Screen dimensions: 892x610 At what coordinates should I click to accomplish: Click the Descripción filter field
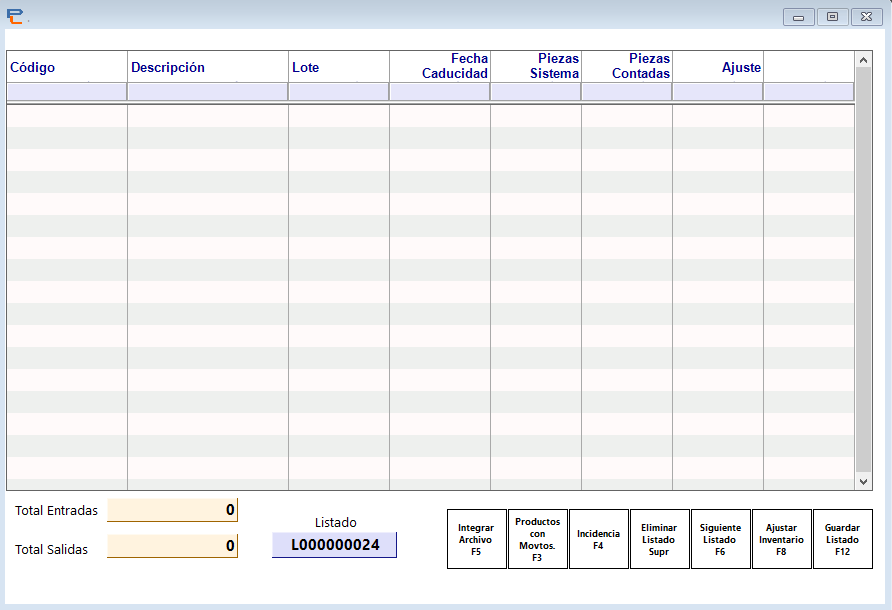tap(208, 92)
